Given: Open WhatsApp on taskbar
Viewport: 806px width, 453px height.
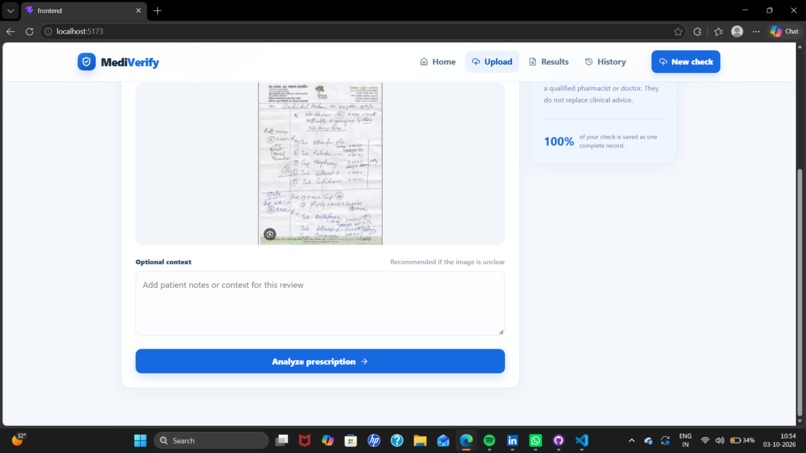Looking at the screenshot, I should pyautogui.click(x=536, y=441).
